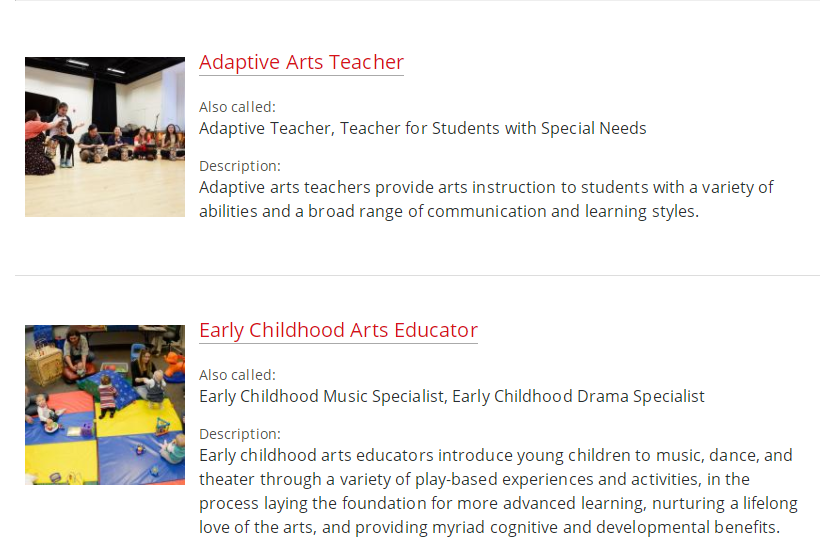Click "Also called:" label under Early Childhood Arts Educator
This screenshot has height=544, width=832.
237,375
